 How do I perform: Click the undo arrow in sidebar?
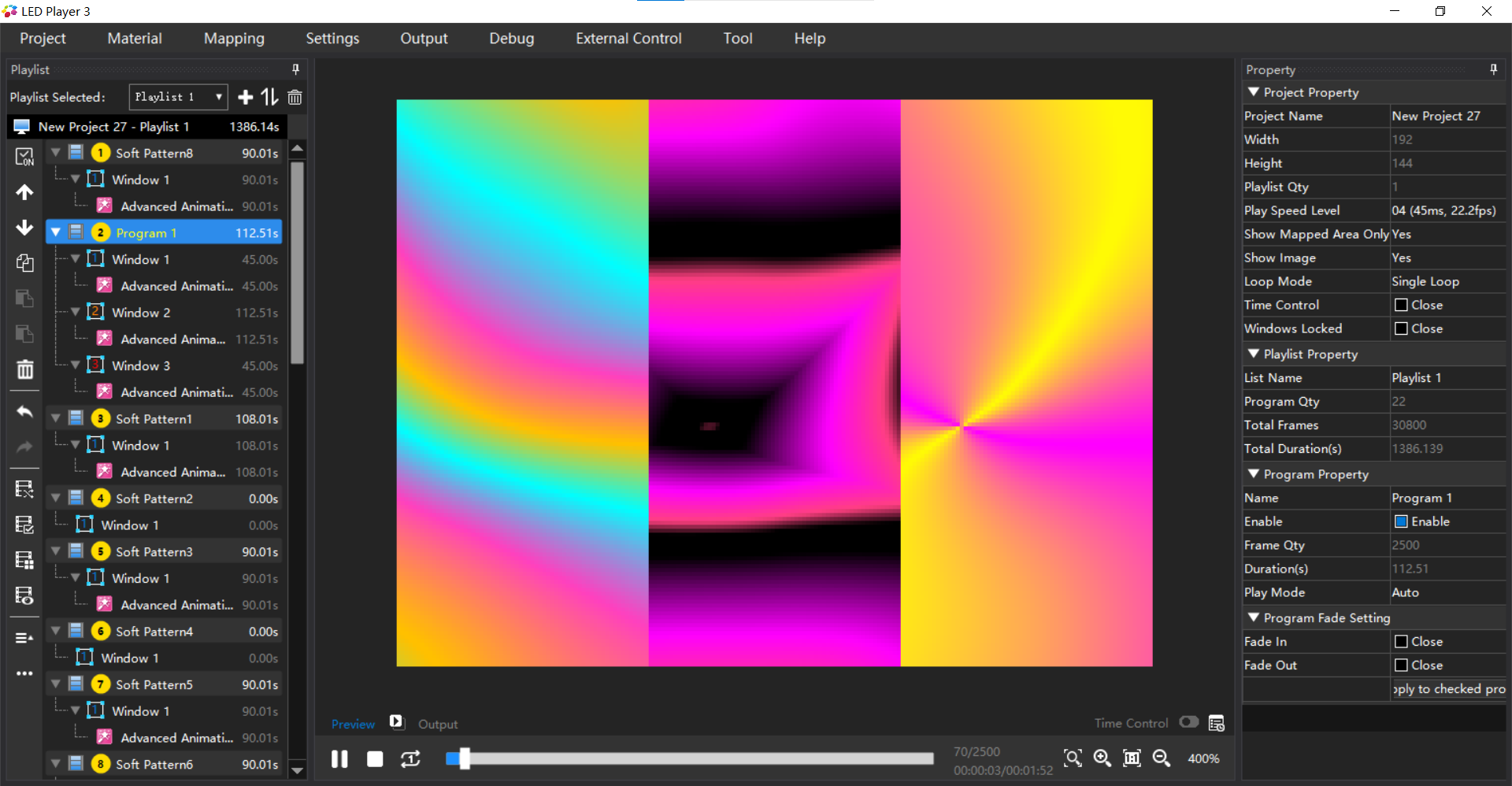click(24, 412)
